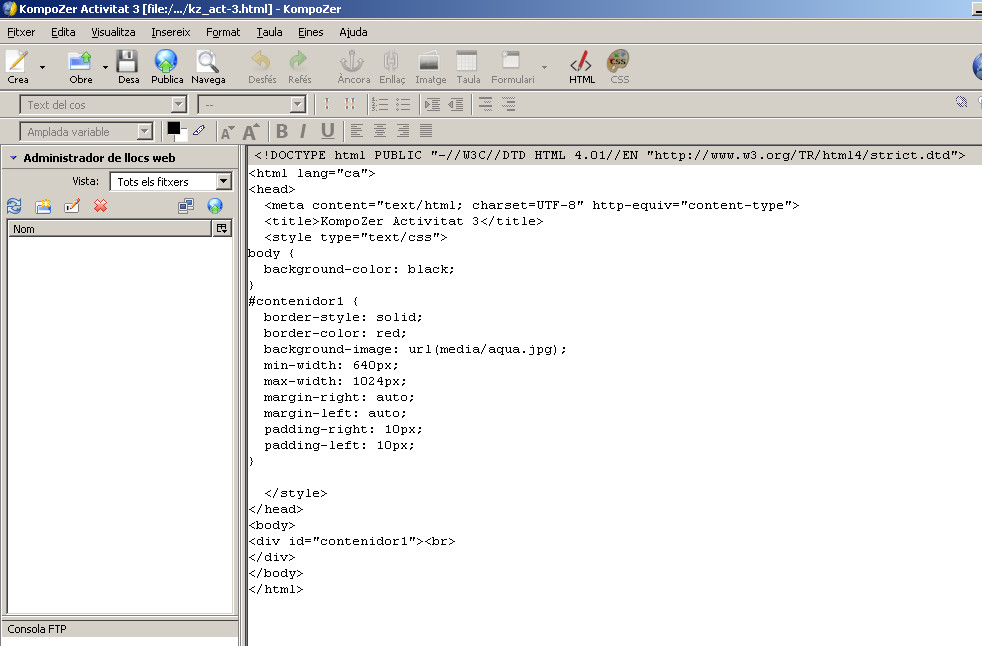
Task: Switch to HTML source view icon
Action: point(581,61)
